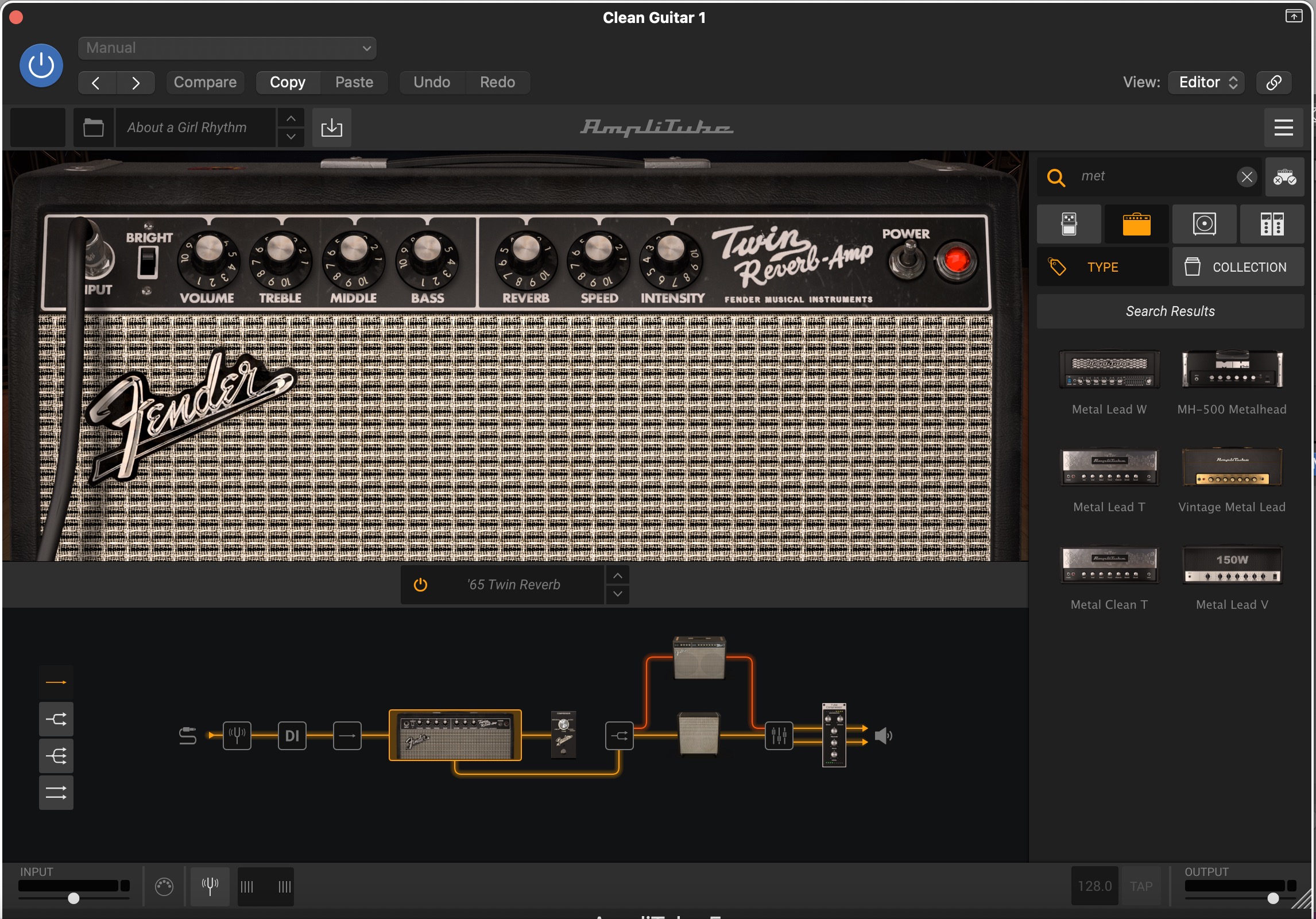Select the Twin Reverb amp in chain
Viewport: 1316px width, 919px height.
[x=455, y=735]
